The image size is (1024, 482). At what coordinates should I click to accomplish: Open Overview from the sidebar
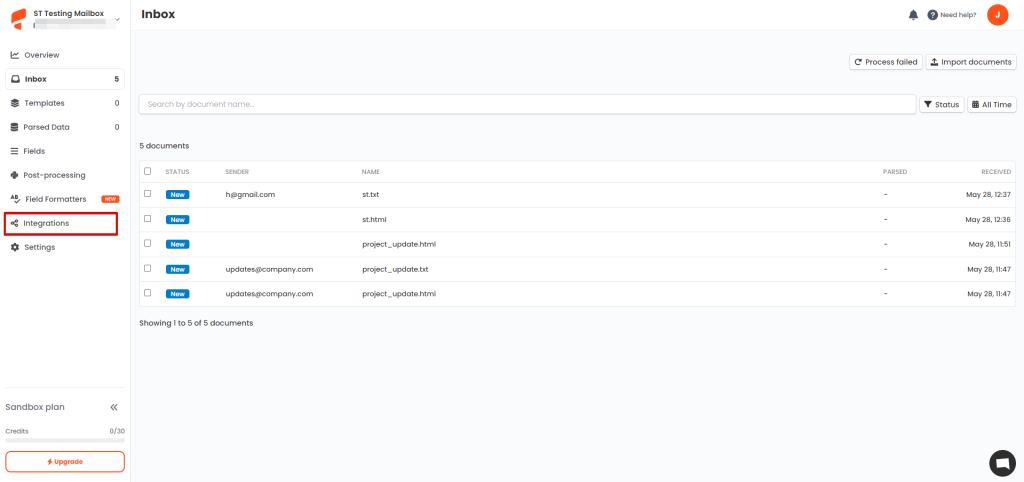click(x=41, y=55)
